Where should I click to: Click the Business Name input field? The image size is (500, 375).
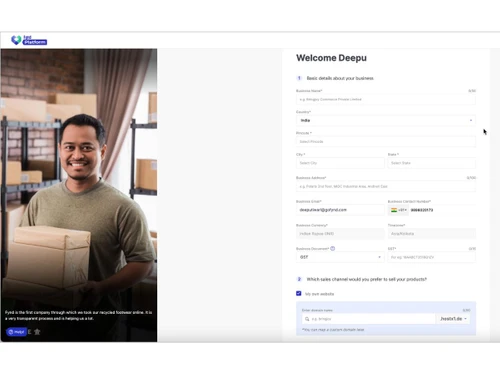tap(386, 99)
